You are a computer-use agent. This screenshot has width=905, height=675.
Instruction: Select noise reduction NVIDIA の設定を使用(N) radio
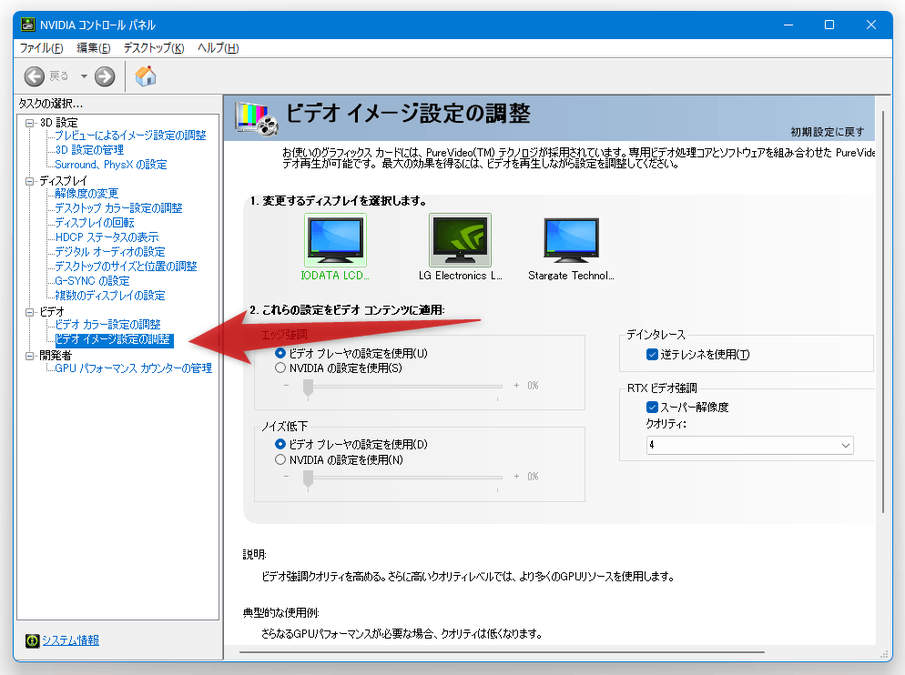click(281, 460)
